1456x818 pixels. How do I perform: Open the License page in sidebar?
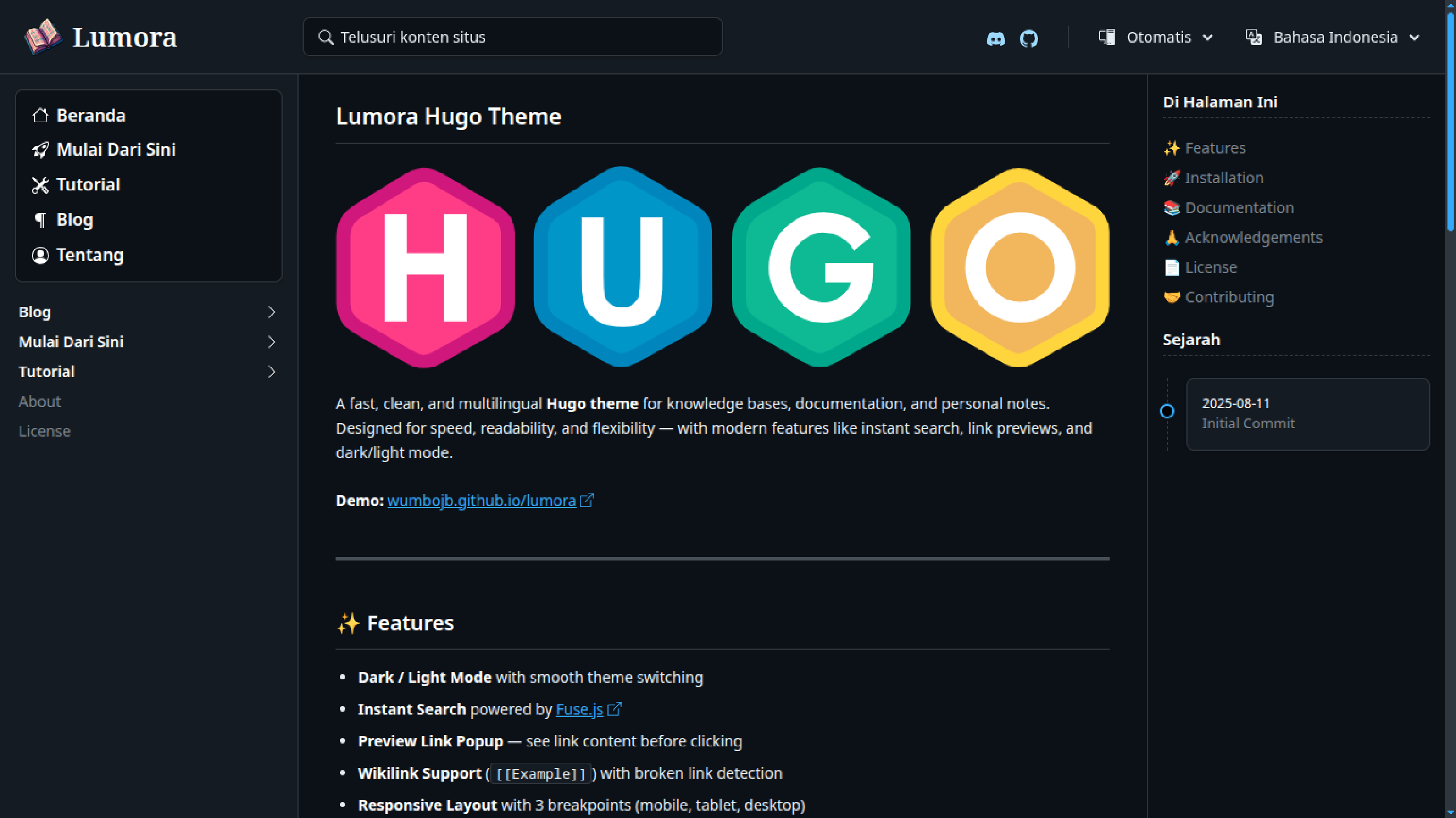pos(44,431)
